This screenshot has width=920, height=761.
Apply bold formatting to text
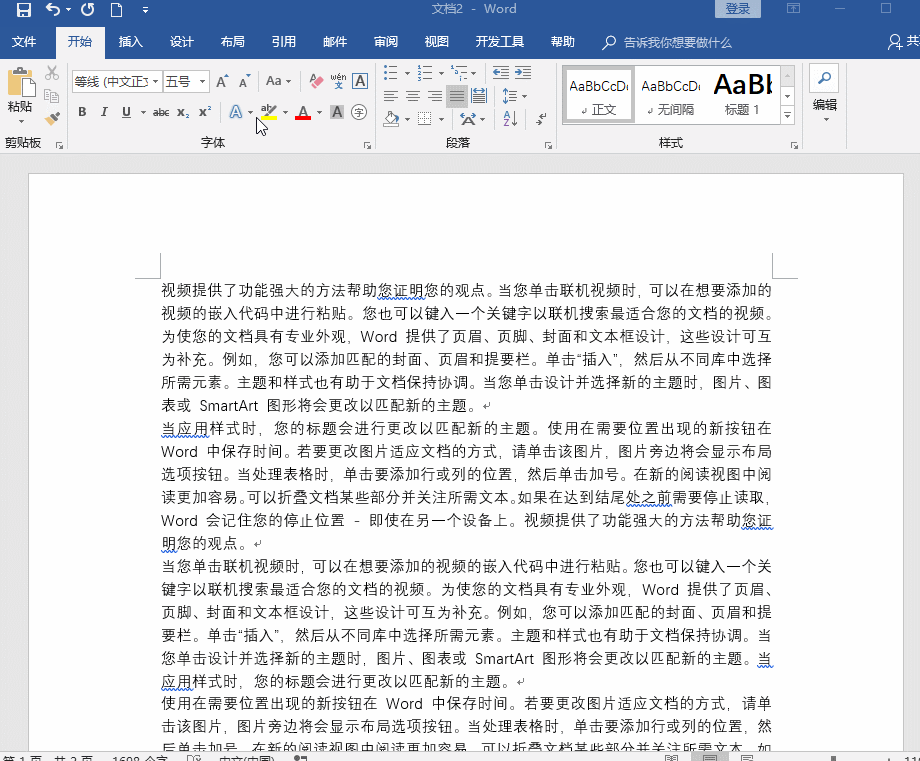pyautogui.click(x=82, y=112)
